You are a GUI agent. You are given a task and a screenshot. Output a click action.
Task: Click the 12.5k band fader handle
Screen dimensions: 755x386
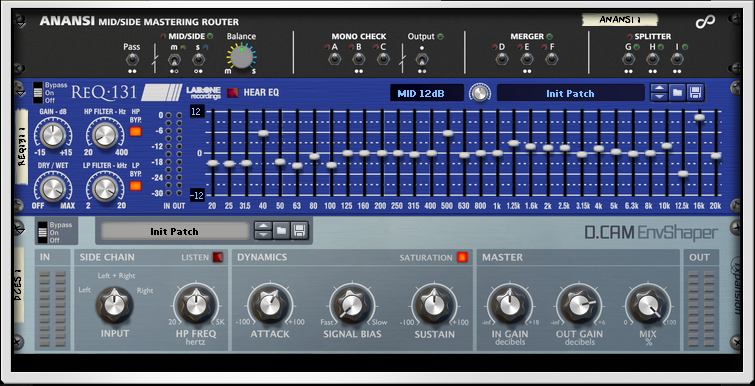pos(683,174)
